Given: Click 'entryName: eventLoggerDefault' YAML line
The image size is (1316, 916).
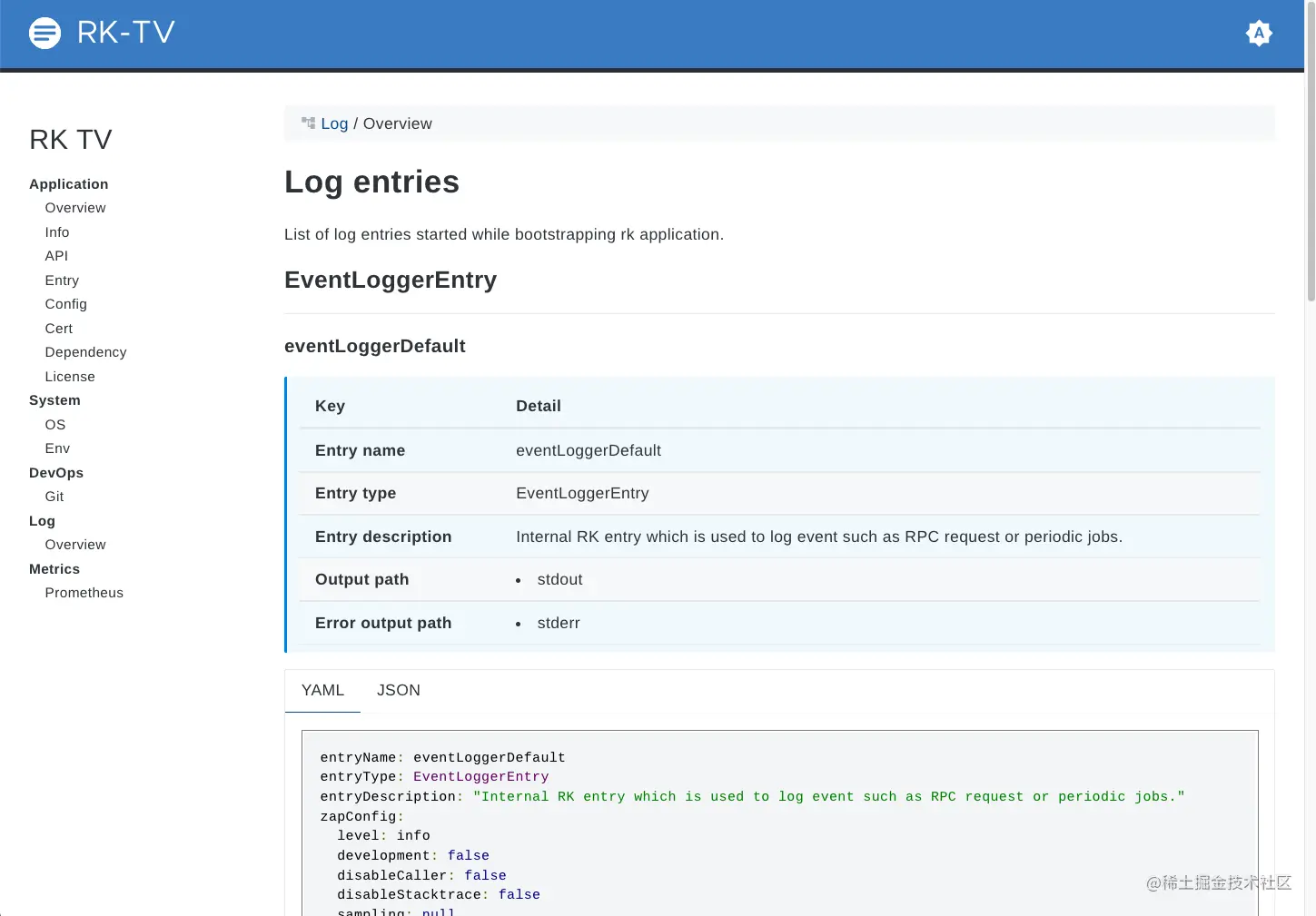Looking at the screenshot, I should click(442, 757).
